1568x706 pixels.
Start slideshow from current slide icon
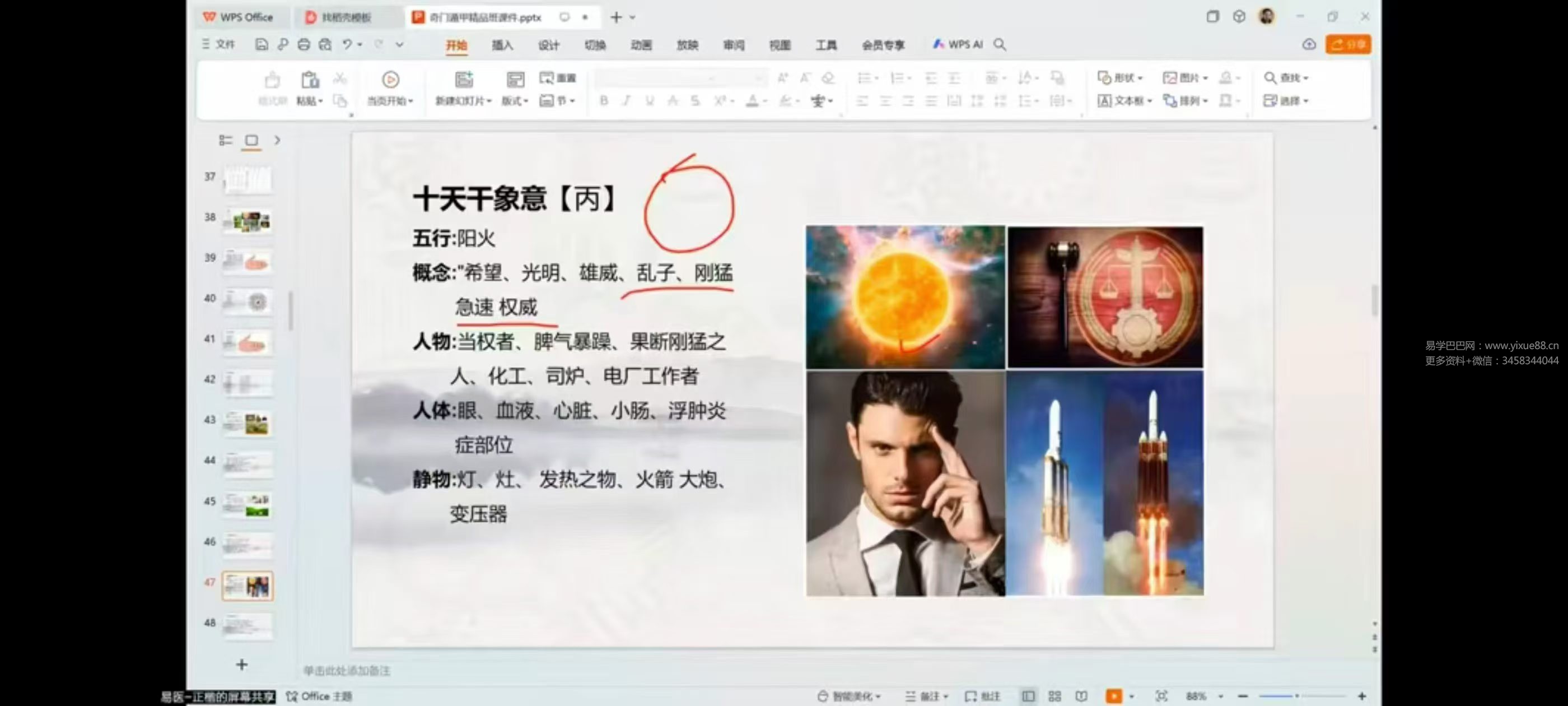(390, 80)
